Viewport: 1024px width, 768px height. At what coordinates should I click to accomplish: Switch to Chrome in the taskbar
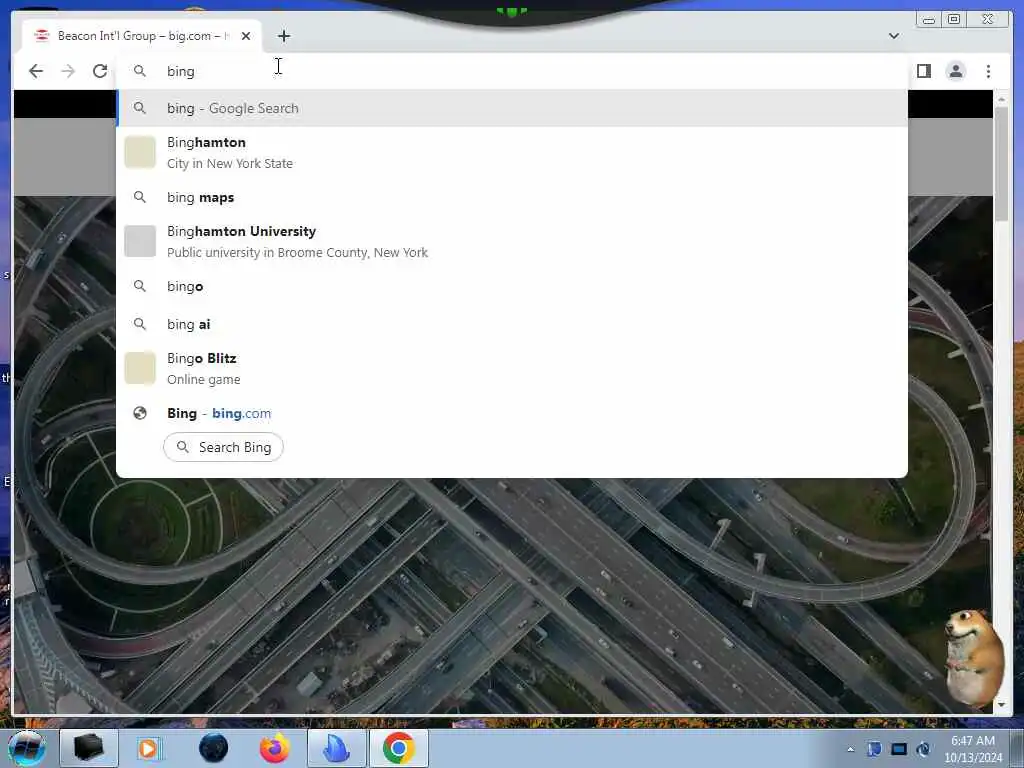tap(399, 748)
